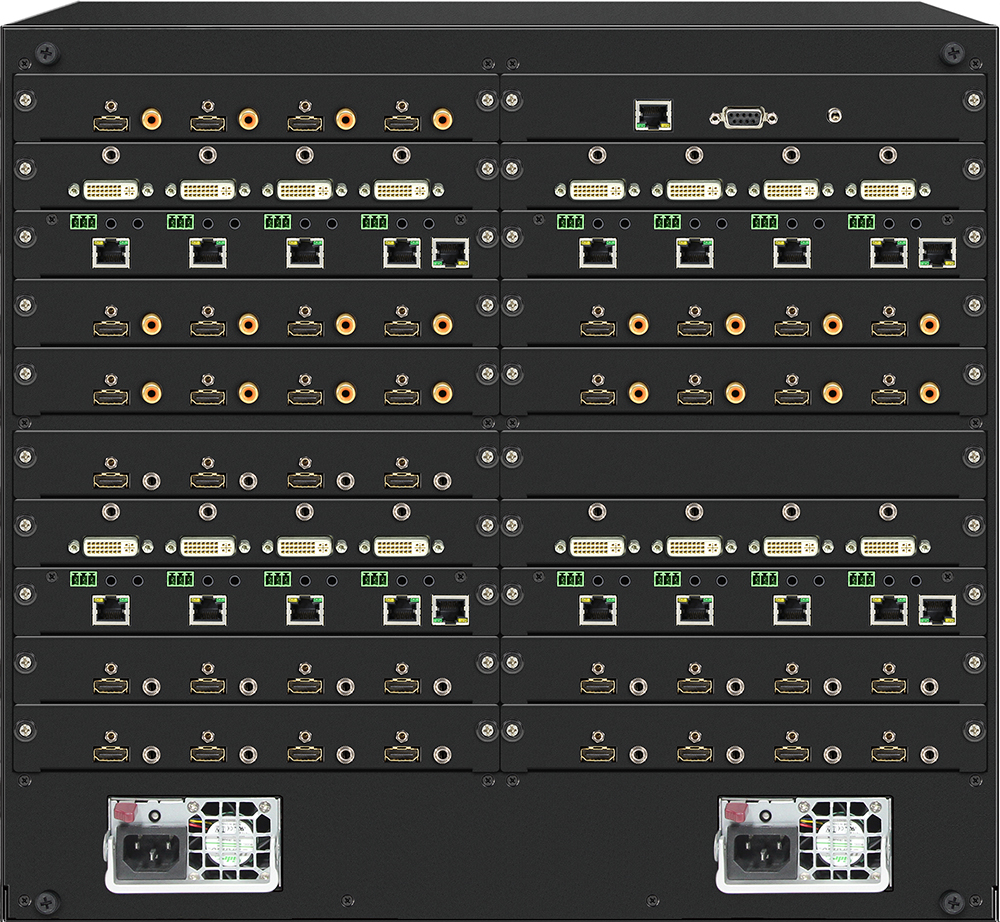Click the red release latch on right power supply
1000x922 pixels.
pos(736,811)
